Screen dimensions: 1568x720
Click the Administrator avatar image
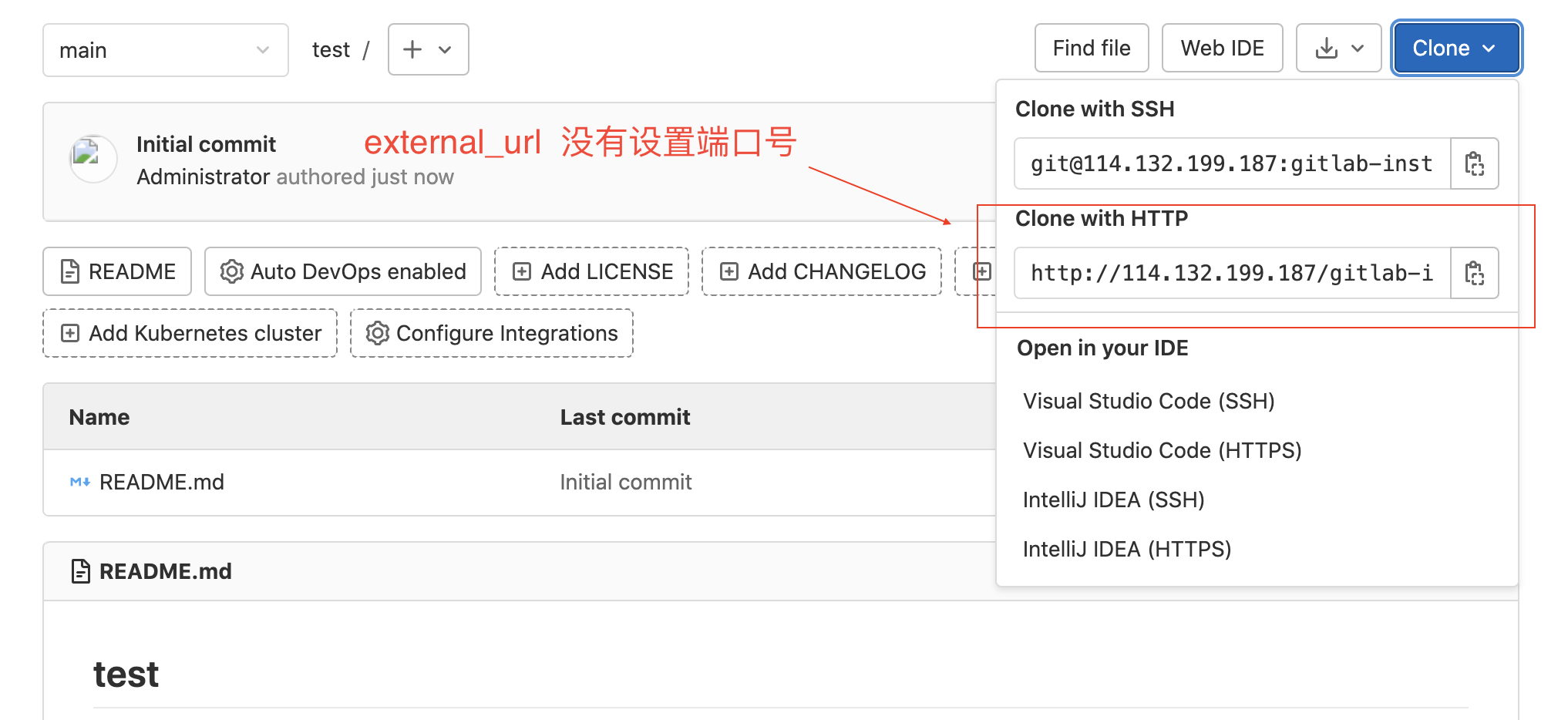coord(93,159)
